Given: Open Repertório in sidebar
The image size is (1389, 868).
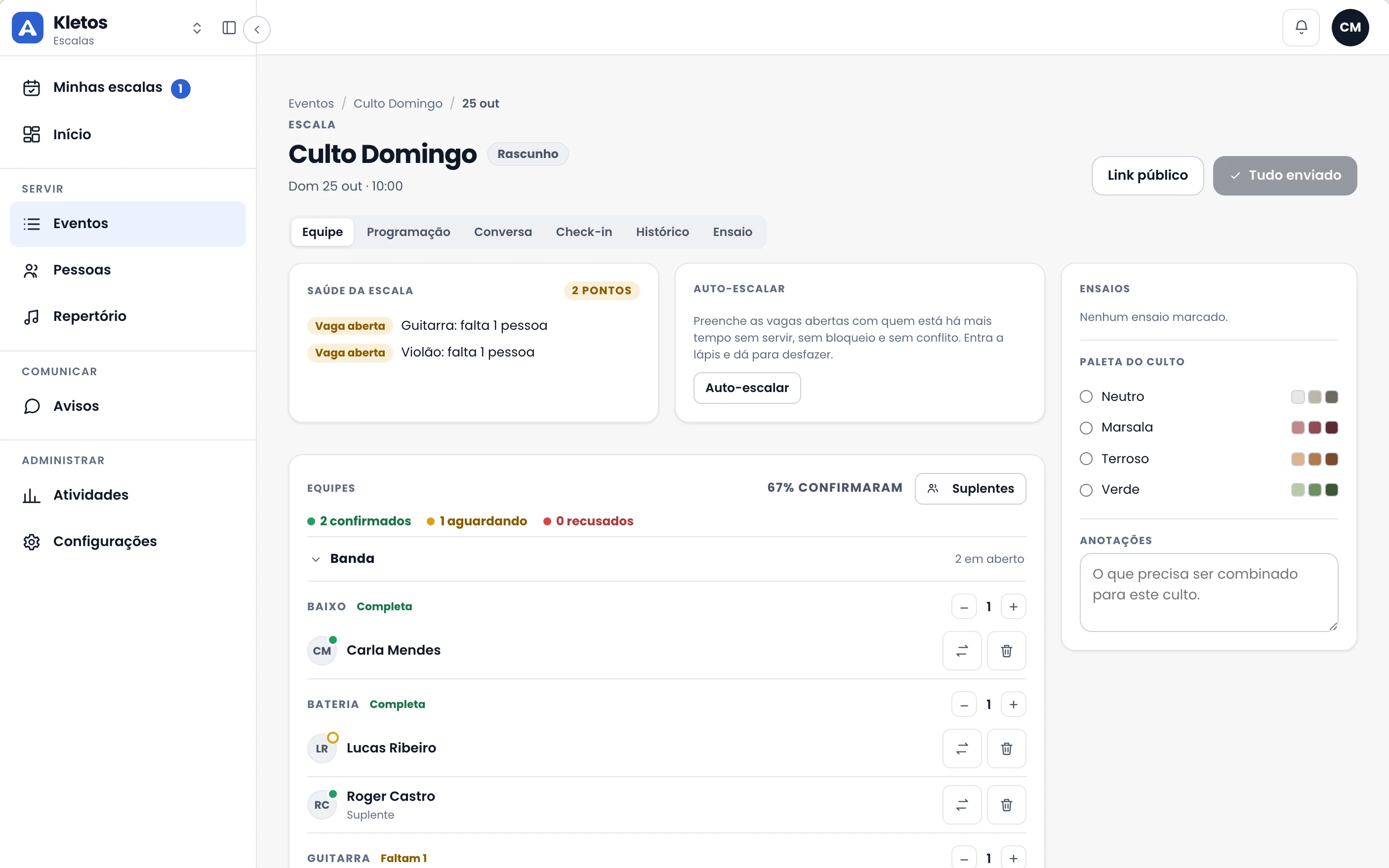Looking at the screenshot, I should (127, 316).
